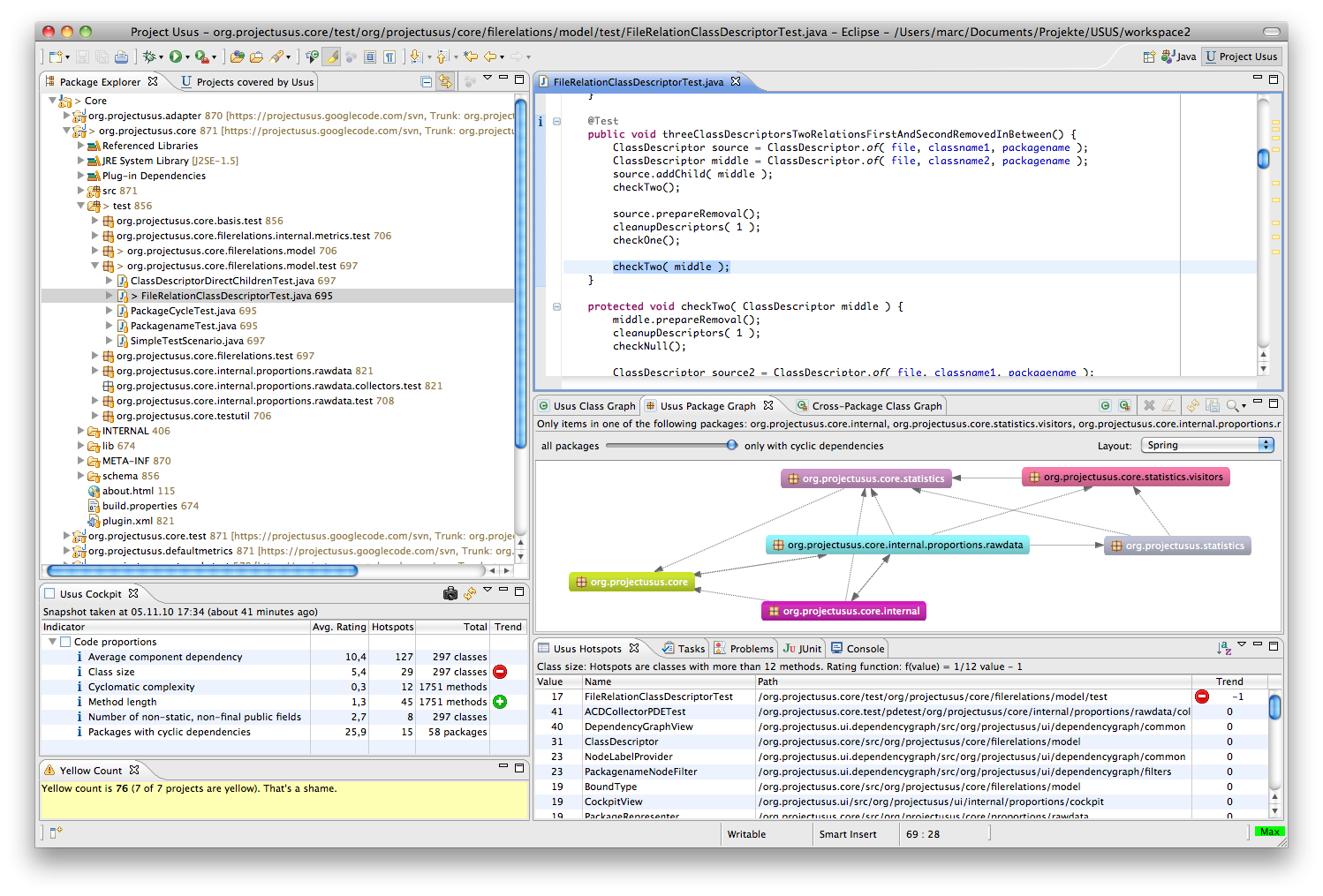Image resolution: width=1323 pixels, height=896 pixels.
Task: Switch to the Java perspective
Action: point(1179,56)
